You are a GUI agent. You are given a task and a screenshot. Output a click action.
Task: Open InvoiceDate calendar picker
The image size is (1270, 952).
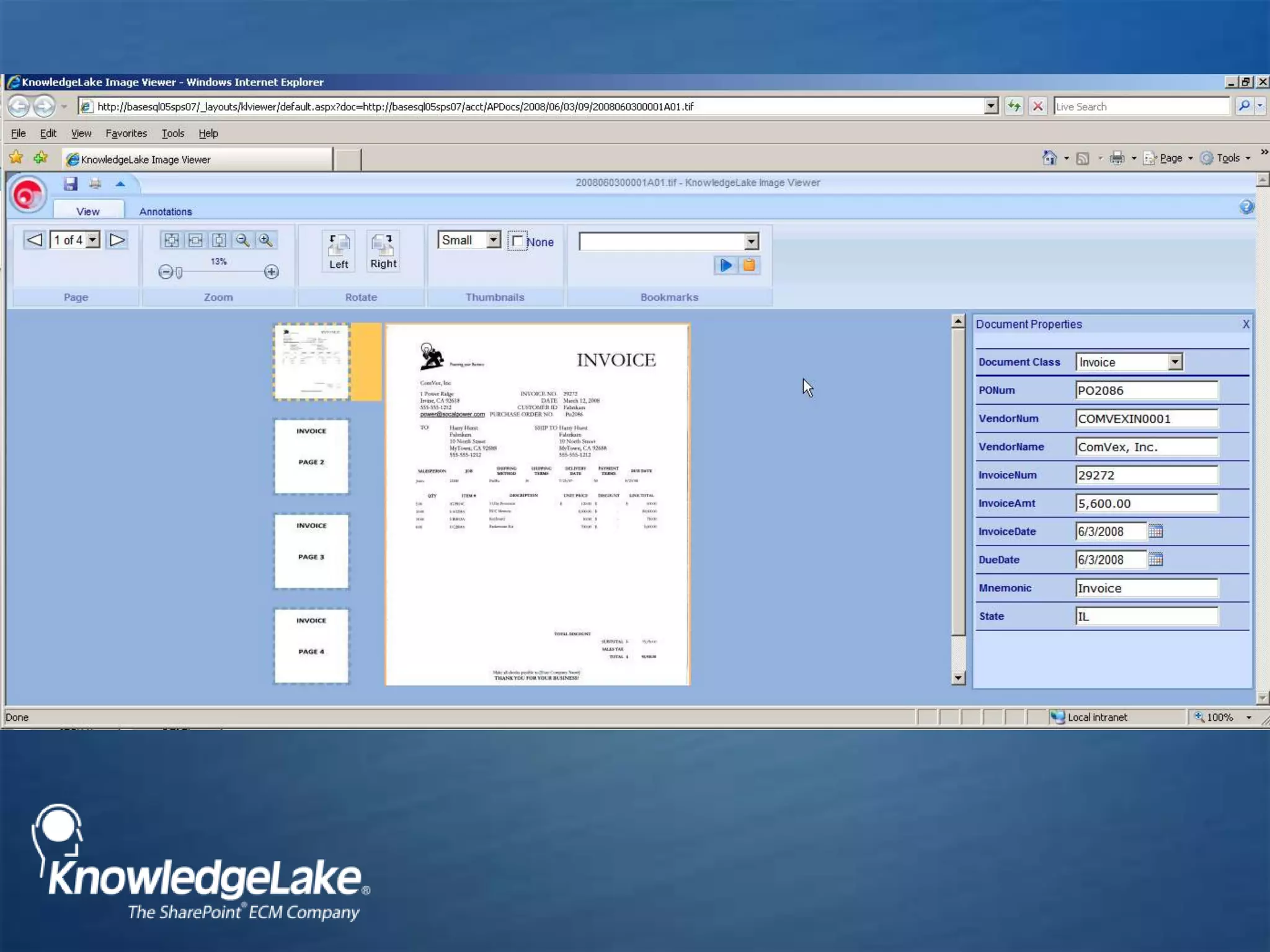1155,531
